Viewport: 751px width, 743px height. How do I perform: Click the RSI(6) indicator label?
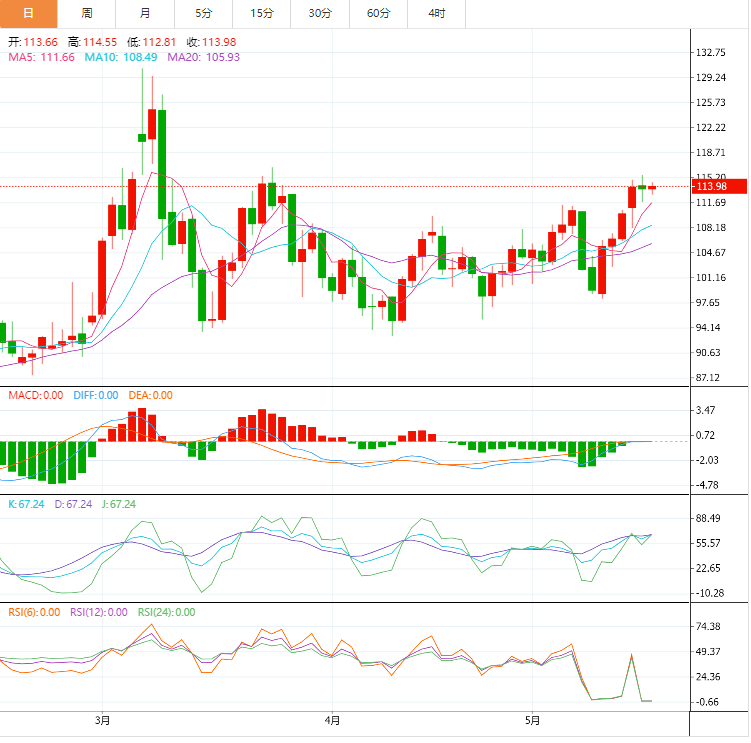pyautogui.click(x=34, y=612)
